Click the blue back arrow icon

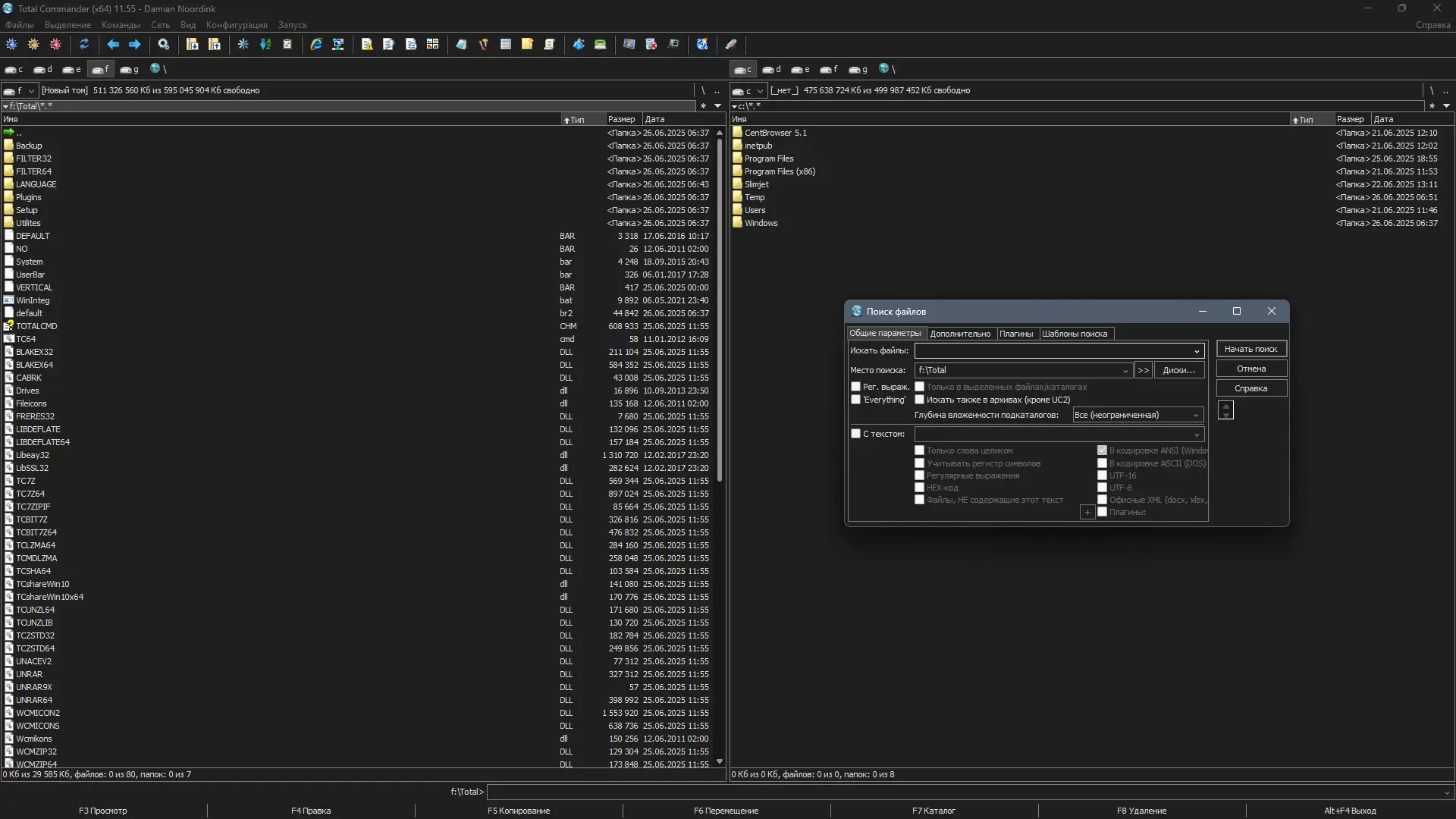[x=113, y=45]
